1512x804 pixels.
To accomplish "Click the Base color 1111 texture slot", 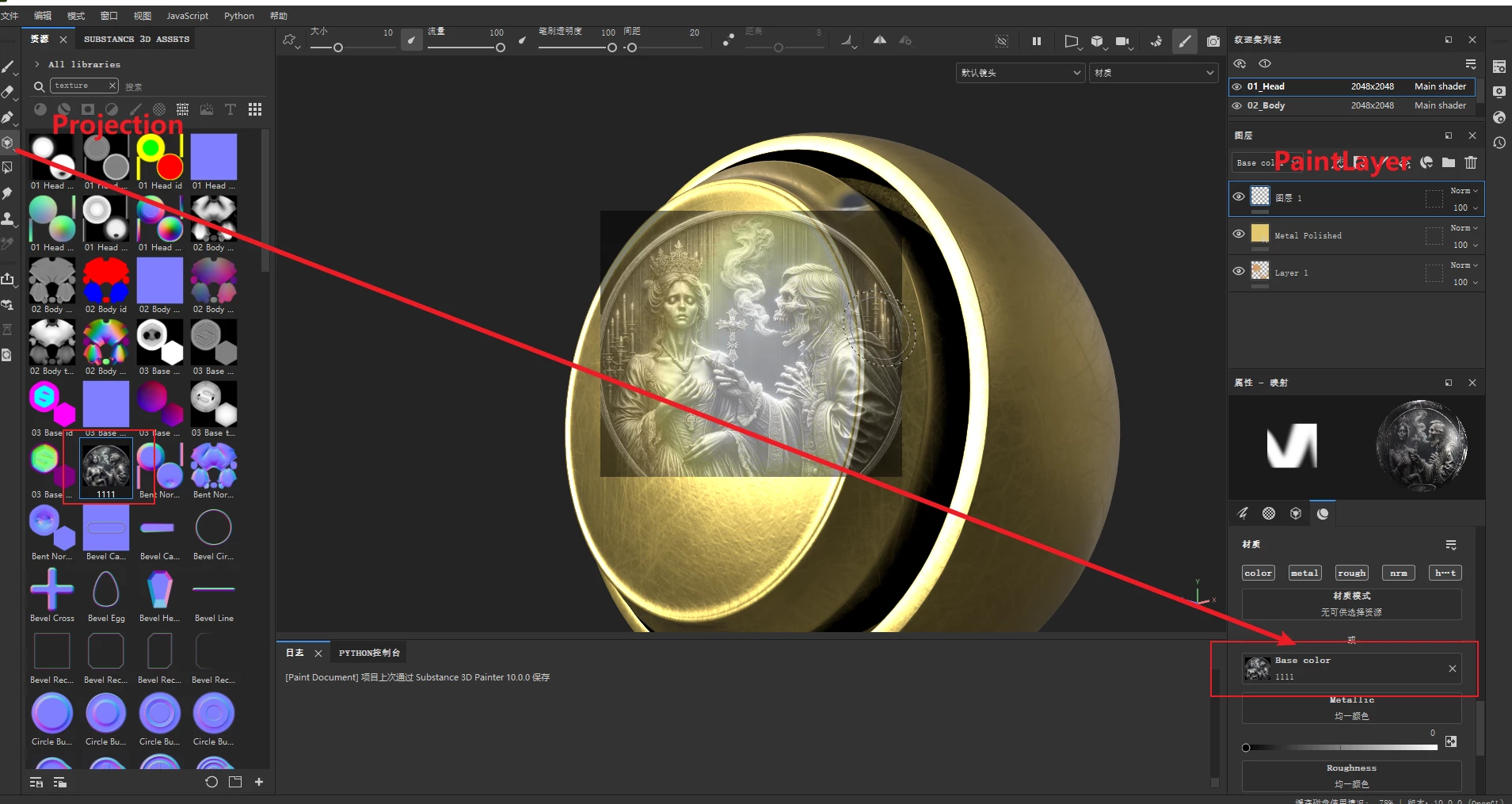I will (1351, 669).
